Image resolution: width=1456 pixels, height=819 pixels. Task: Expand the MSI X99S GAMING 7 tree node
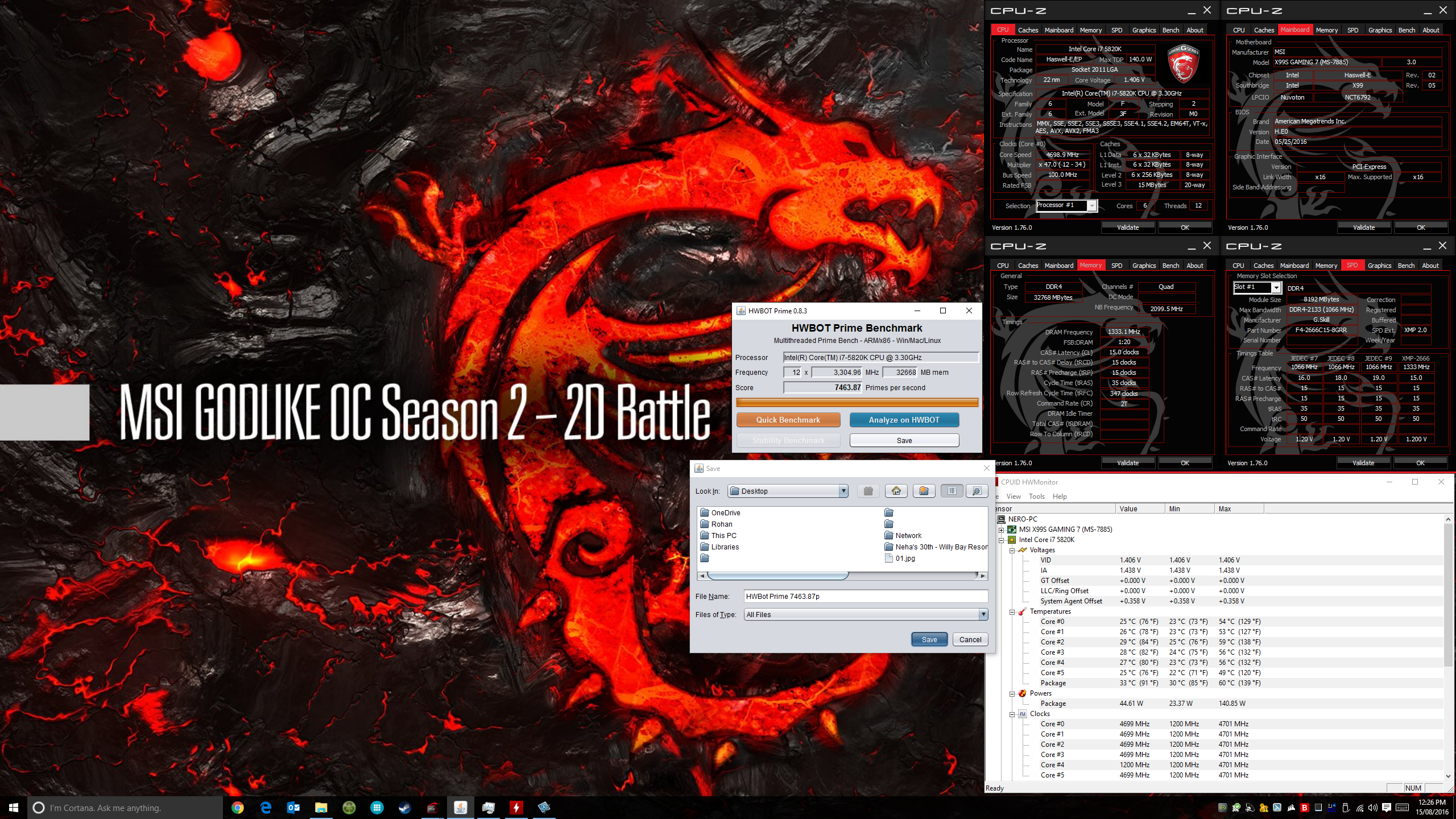pos(1002,530)
